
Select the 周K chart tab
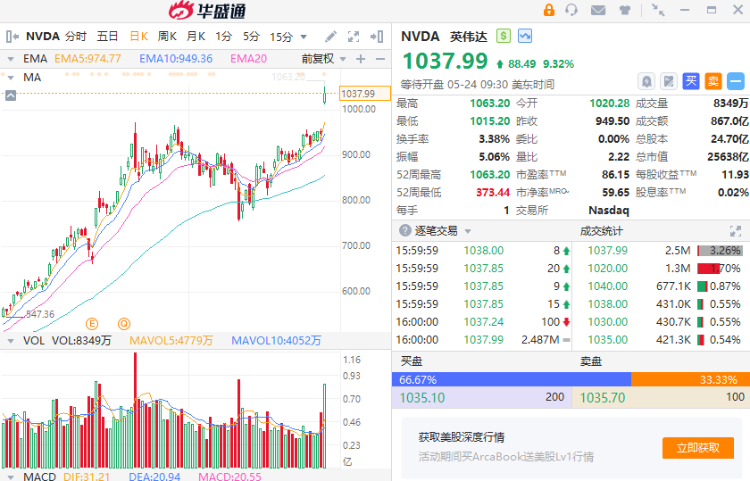[x=167, y=36]
